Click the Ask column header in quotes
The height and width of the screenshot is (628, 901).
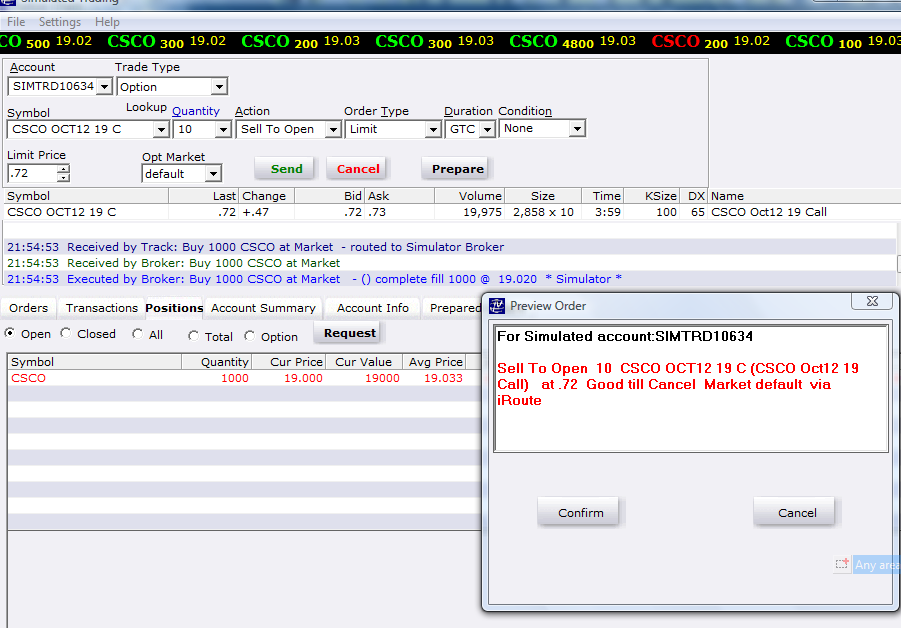(400, 196)
